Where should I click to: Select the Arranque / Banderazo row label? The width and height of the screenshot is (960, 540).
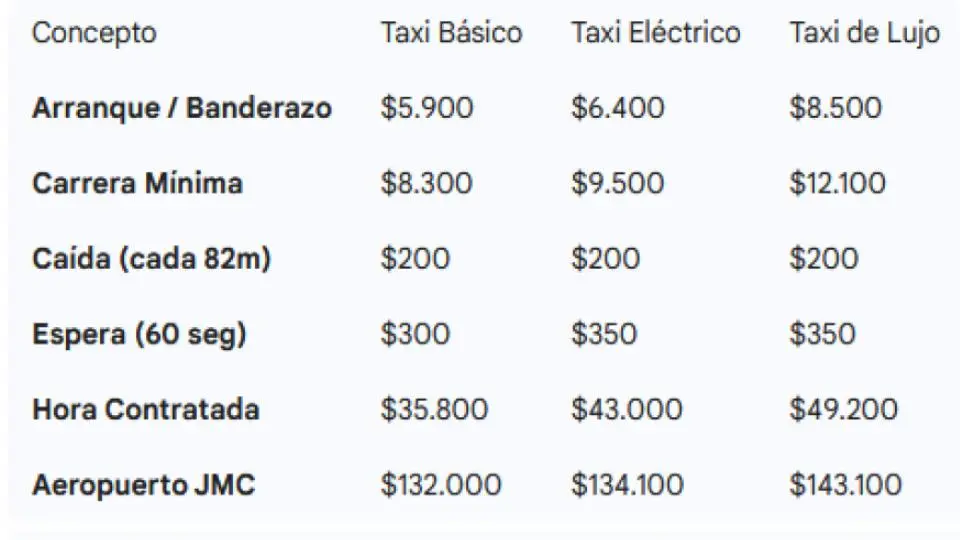tap(181, 108)
